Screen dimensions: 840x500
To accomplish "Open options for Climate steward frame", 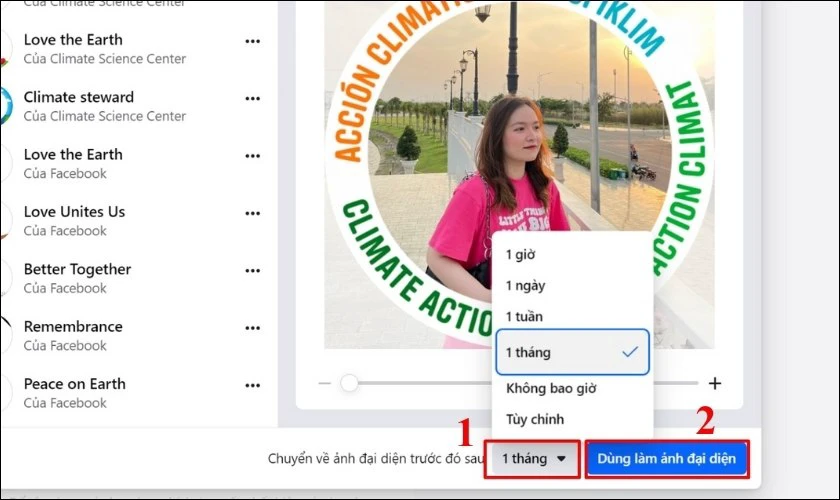I will tap(252, 99).
